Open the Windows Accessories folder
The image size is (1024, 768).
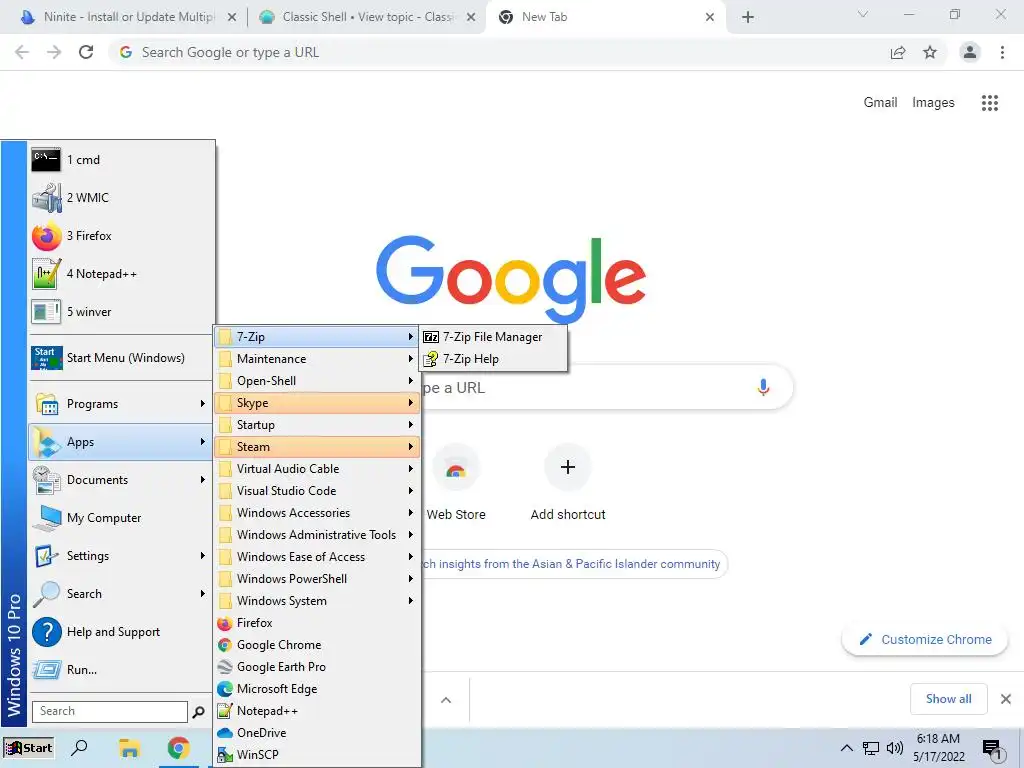pos(317,513)
